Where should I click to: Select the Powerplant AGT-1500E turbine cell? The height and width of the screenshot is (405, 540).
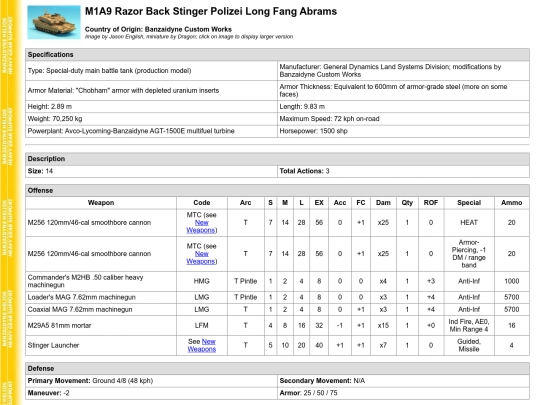coord(151,131)
